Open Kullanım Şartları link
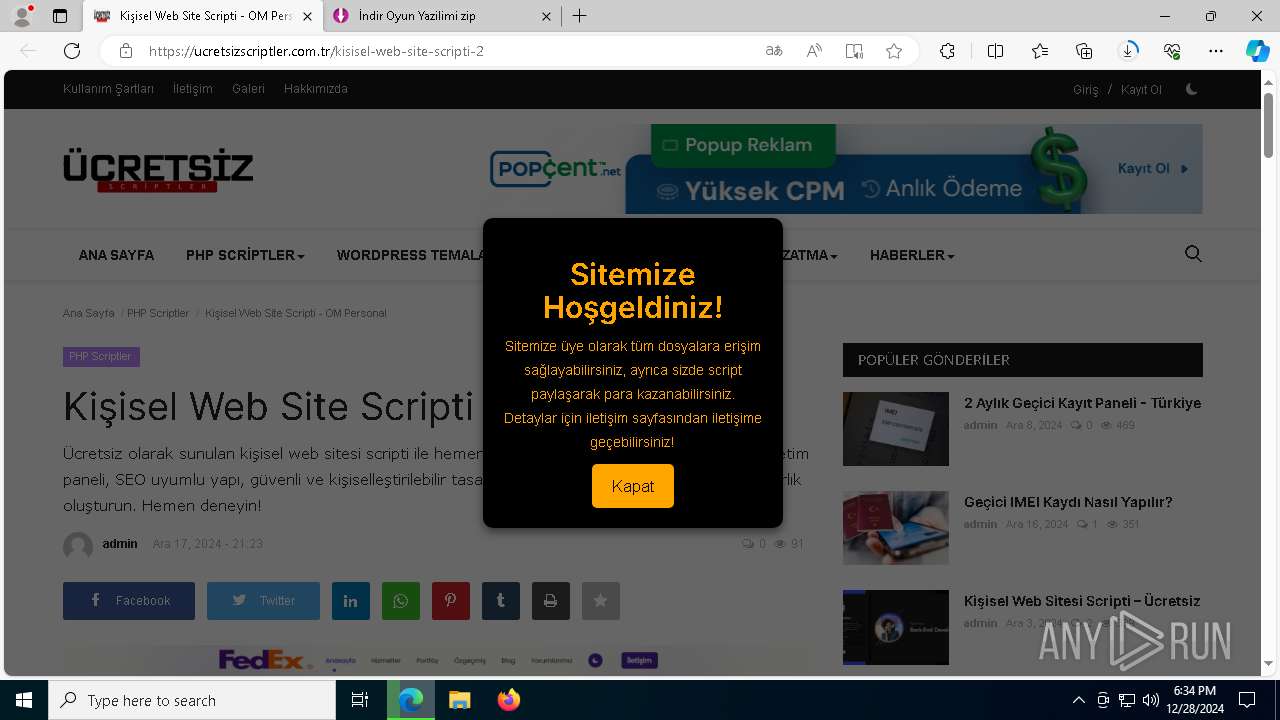The width and height of the screenshot is (1280, 720). pyautogui.click(x=108, y=89)
